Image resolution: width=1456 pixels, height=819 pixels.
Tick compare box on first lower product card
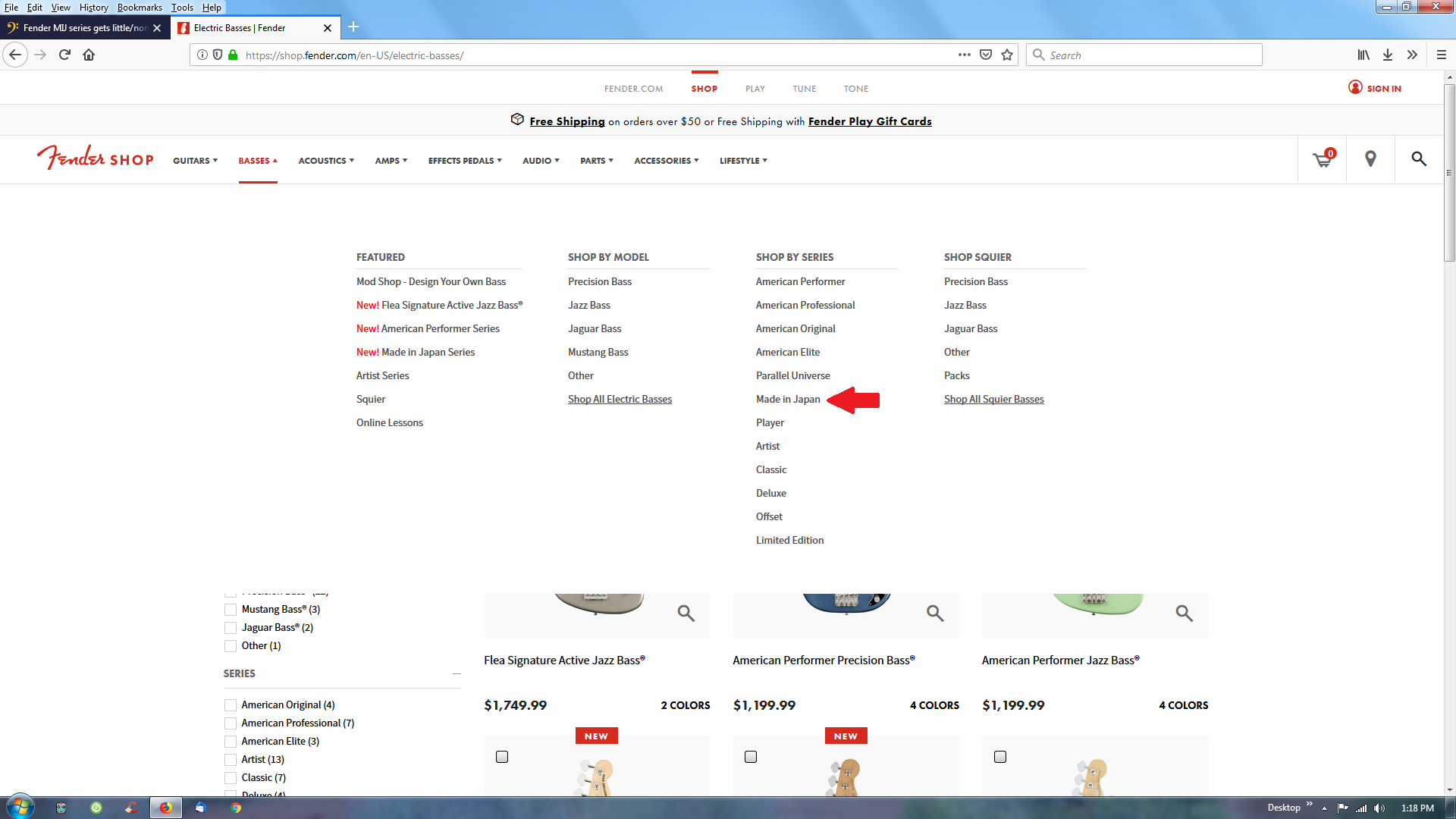502,757
